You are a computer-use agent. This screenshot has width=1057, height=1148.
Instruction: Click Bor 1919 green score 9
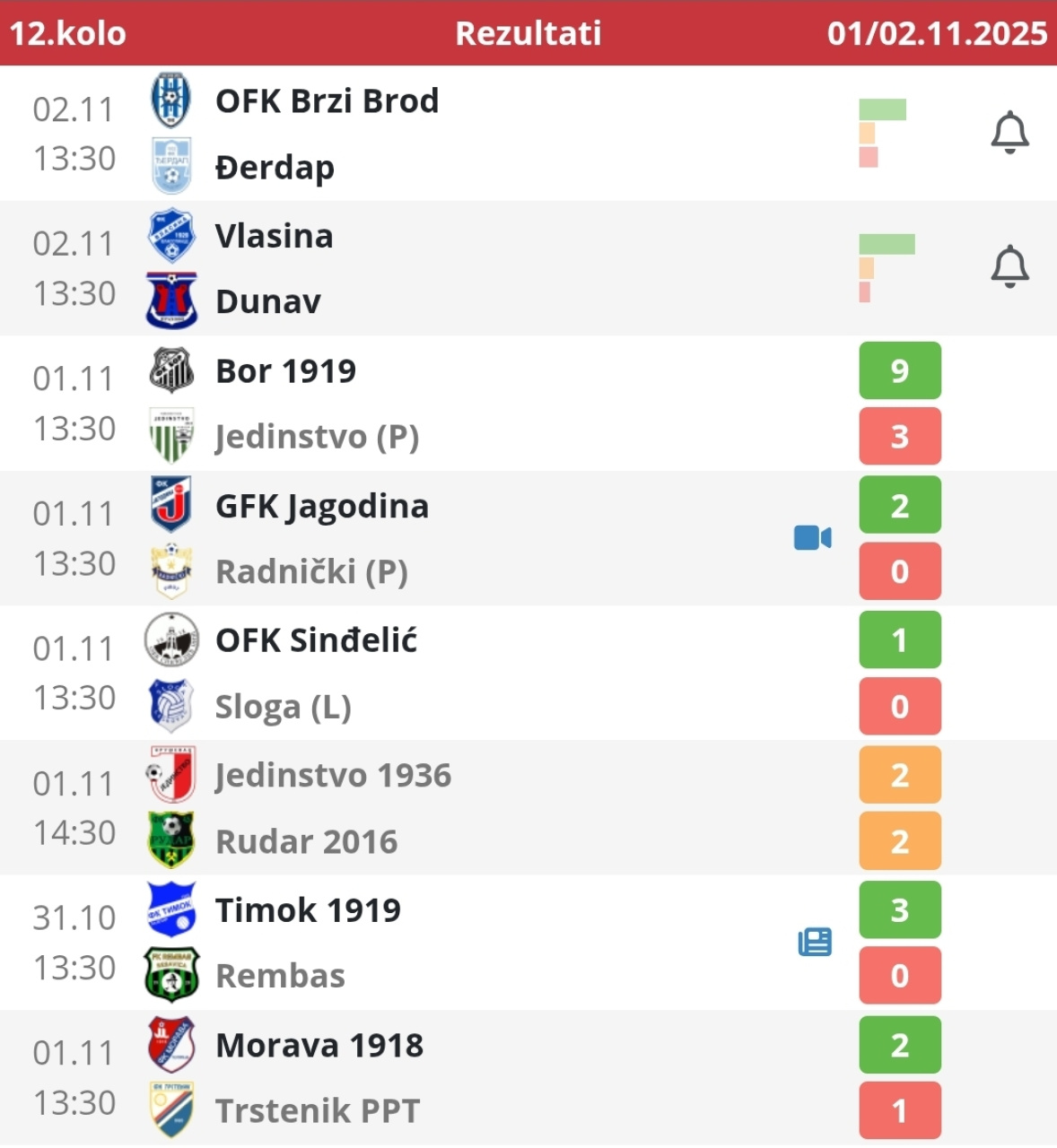tap(899, 370)
